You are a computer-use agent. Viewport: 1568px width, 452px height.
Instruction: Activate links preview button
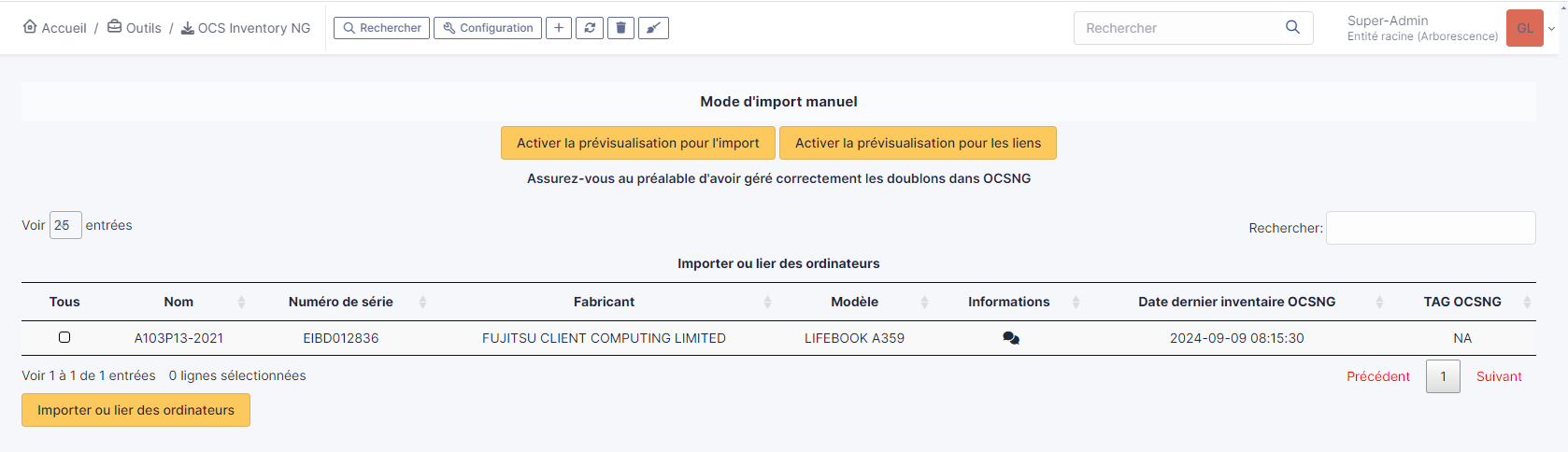(918, 143)
